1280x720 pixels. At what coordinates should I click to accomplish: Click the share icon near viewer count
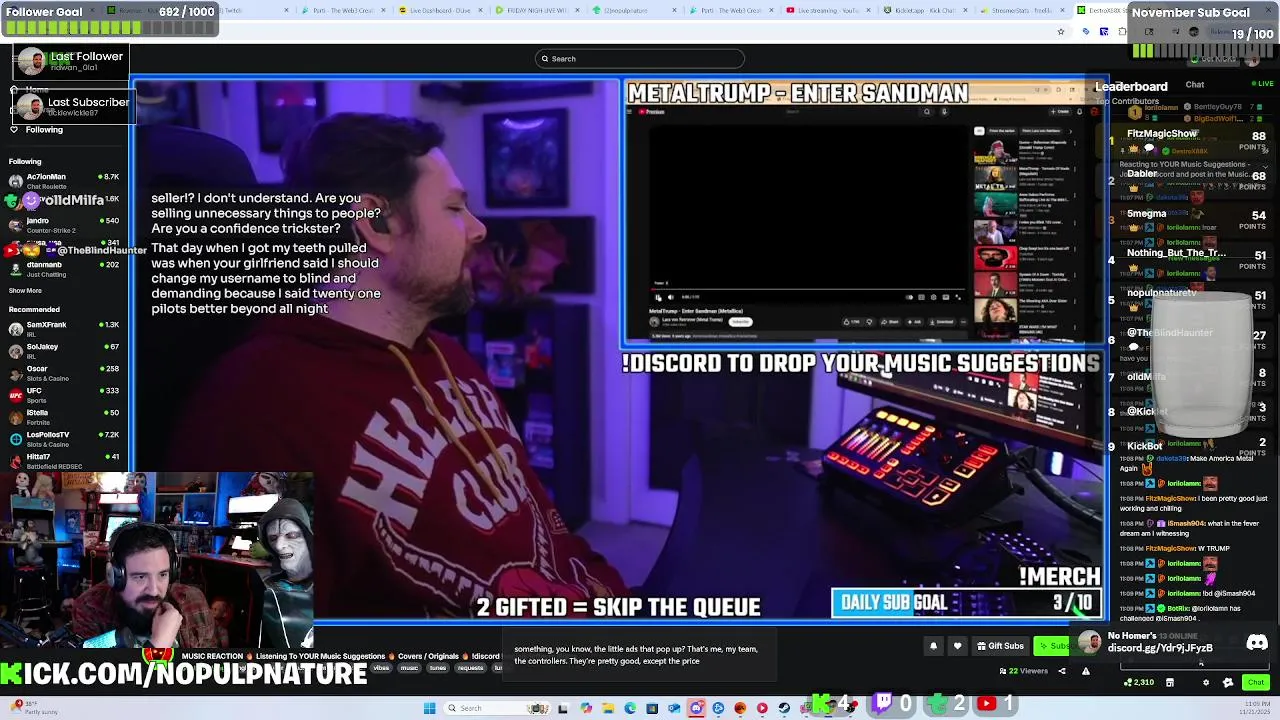[x=1062, y=671]
